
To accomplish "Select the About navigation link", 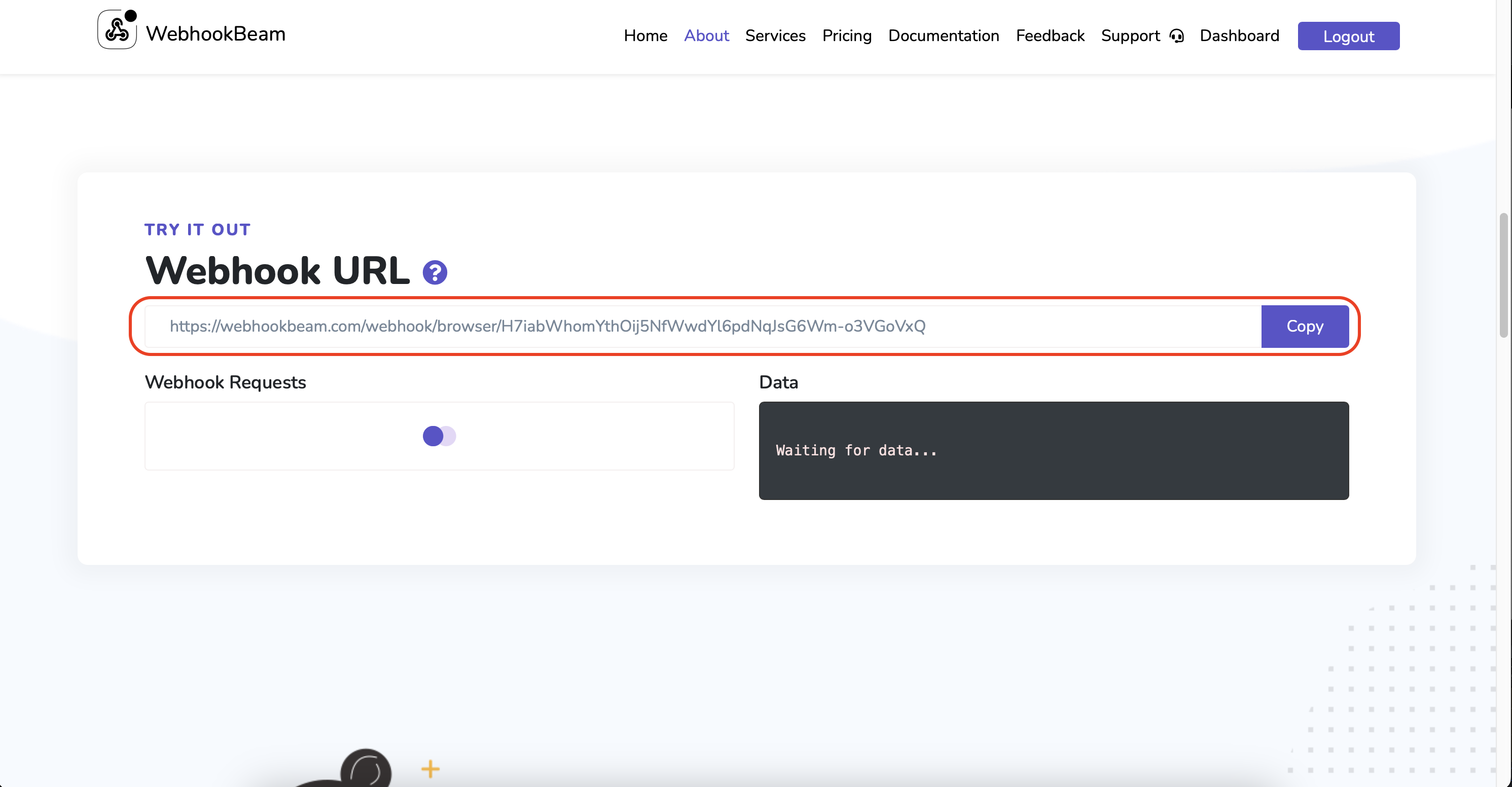I will pos(706,36).
